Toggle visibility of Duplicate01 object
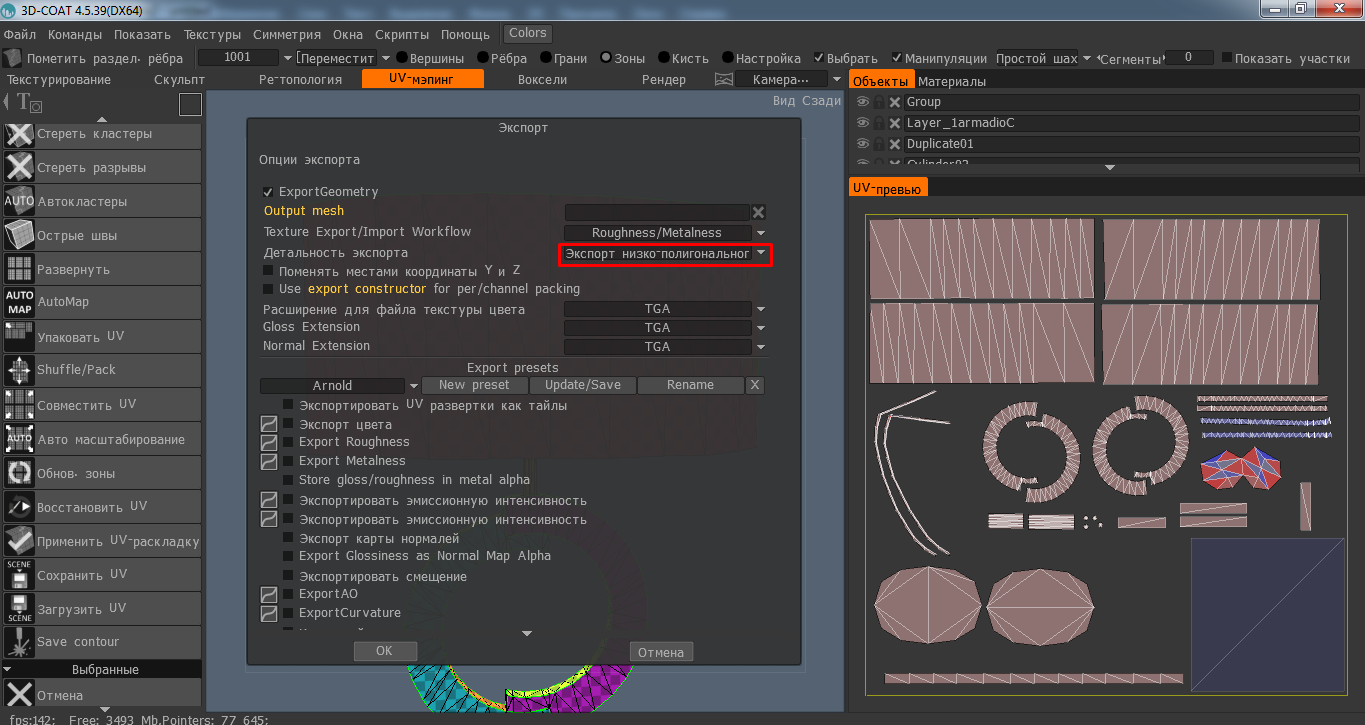Viewport: 1365px width, 725px height. pyautogui.click(x=863, y=144)
